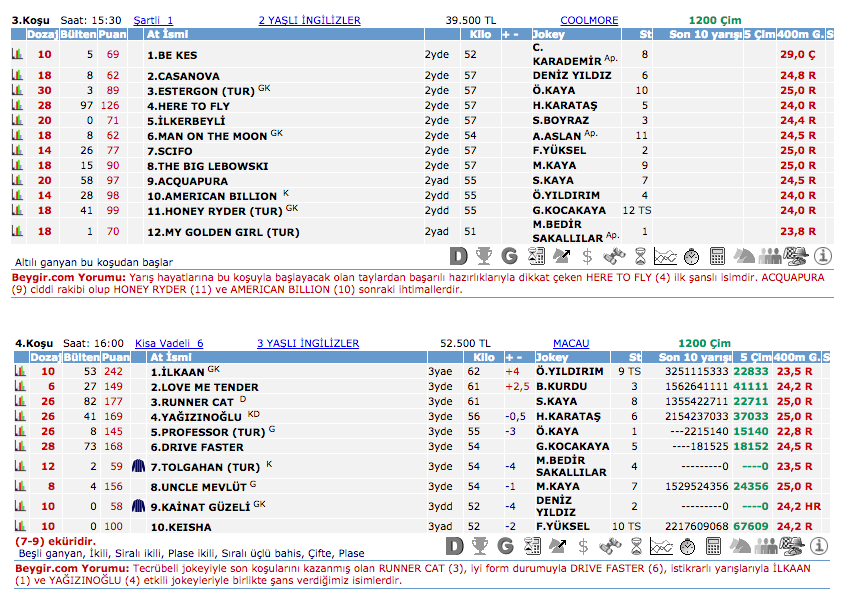Open the bar chart icon beside RUNNER CAT
Viewport: 849px width, 602px height.
pos(17,402)
